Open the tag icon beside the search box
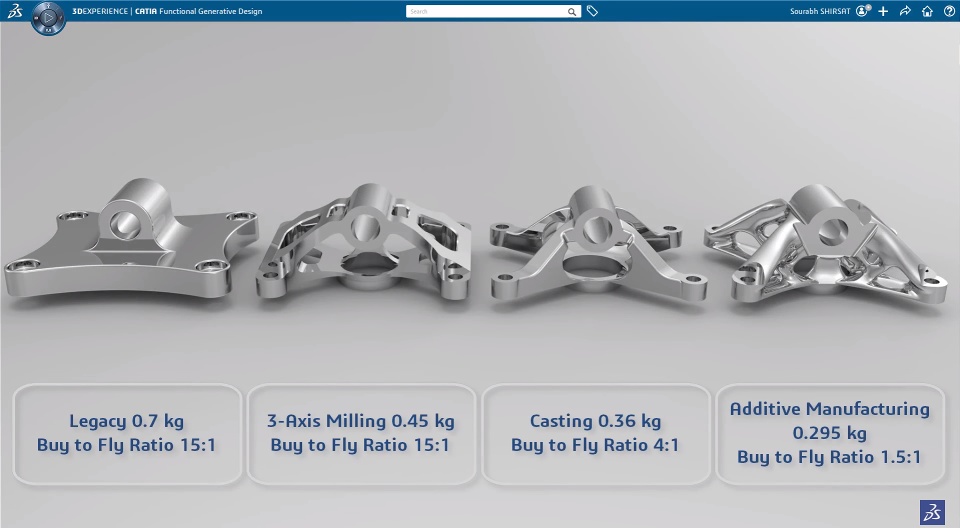Image resolution: width=960 pixels, height=528 pixels. pos(592,11)
